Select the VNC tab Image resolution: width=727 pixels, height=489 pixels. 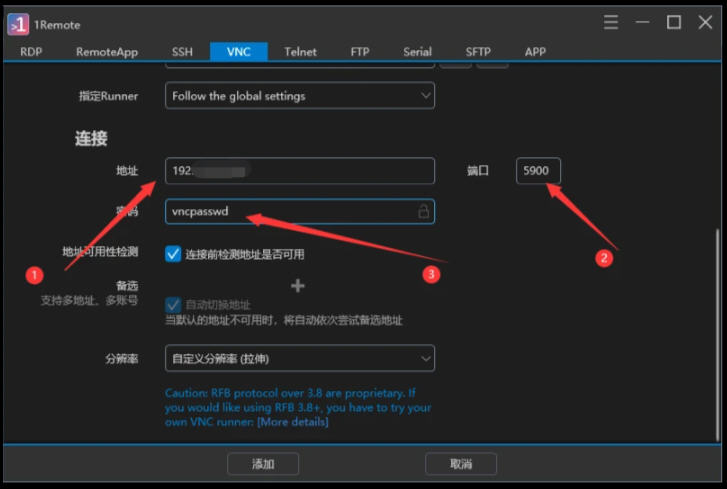pyautogui.click(x=239, y=51)
